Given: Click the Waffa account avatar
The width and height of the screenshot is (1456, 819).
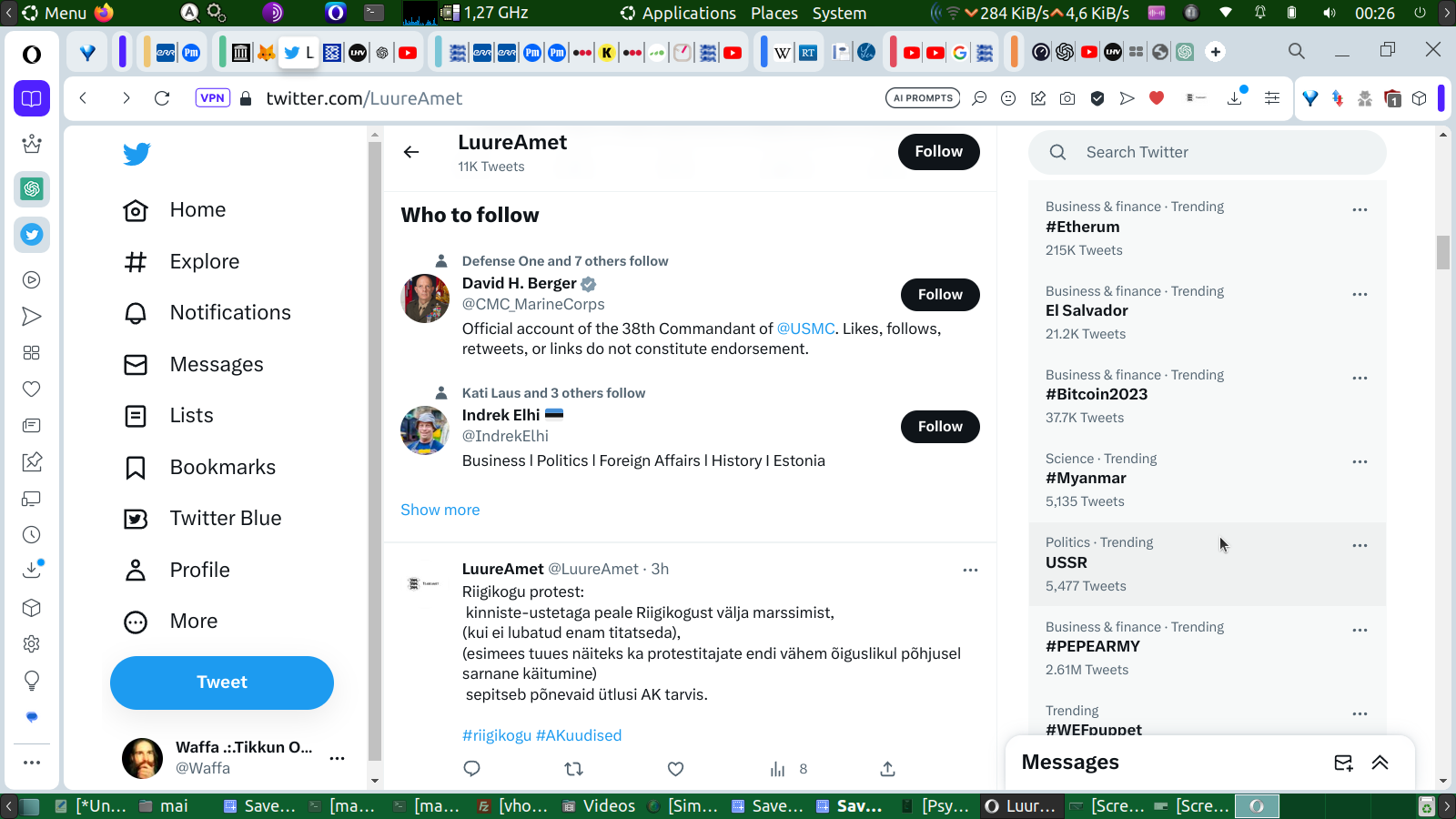Looking at the screenshot, I should tap(143, 758).
